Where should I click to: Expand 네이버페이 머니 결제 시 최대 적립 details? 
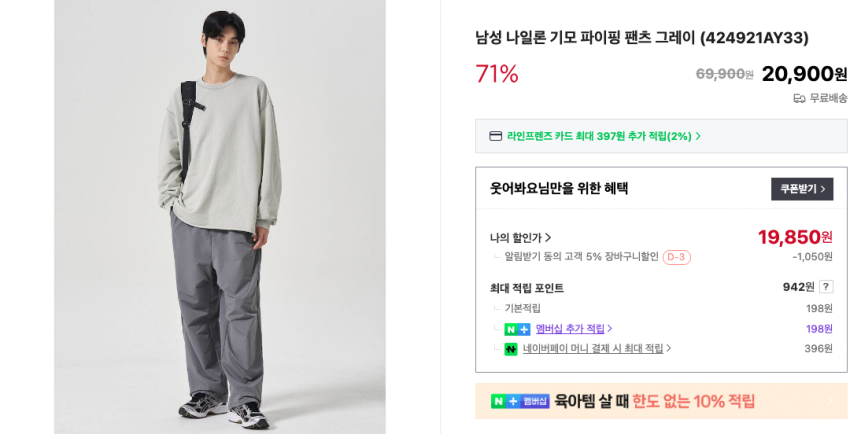597,349
